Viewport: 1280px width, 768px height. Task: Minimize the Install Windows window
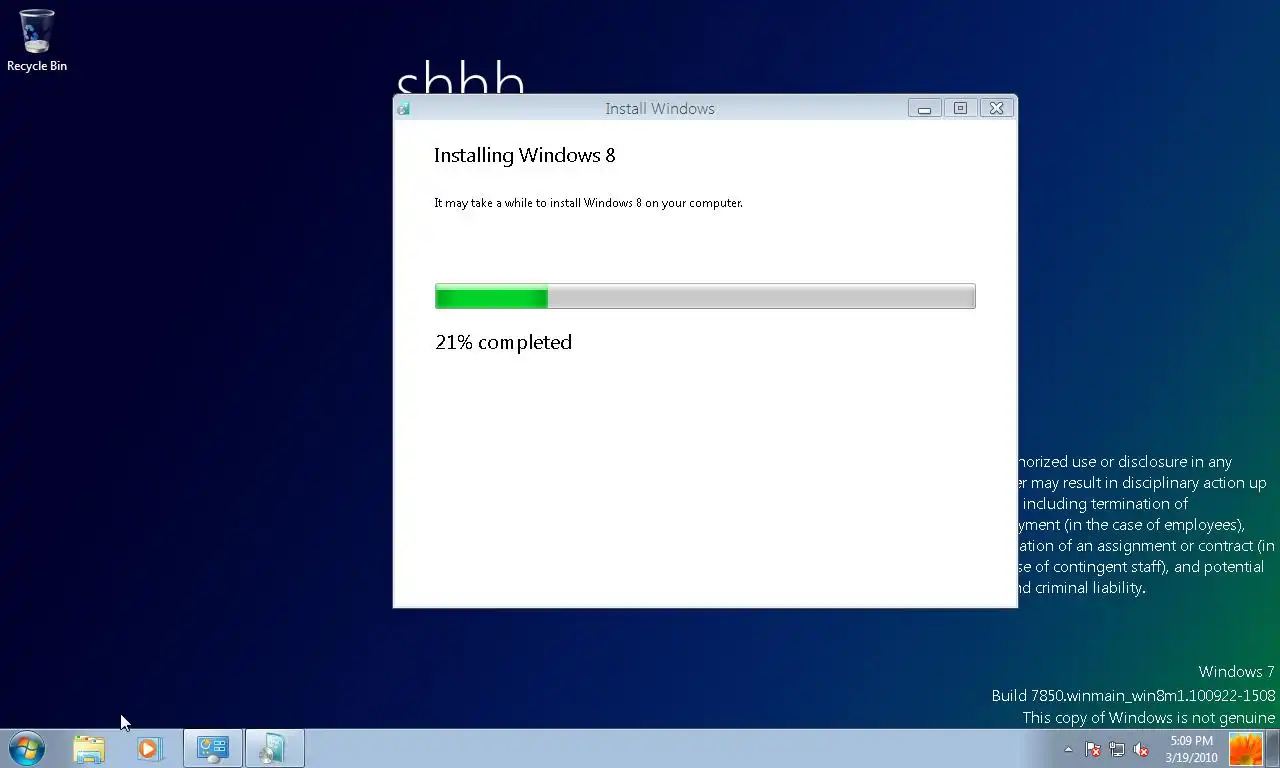(924, 108)
